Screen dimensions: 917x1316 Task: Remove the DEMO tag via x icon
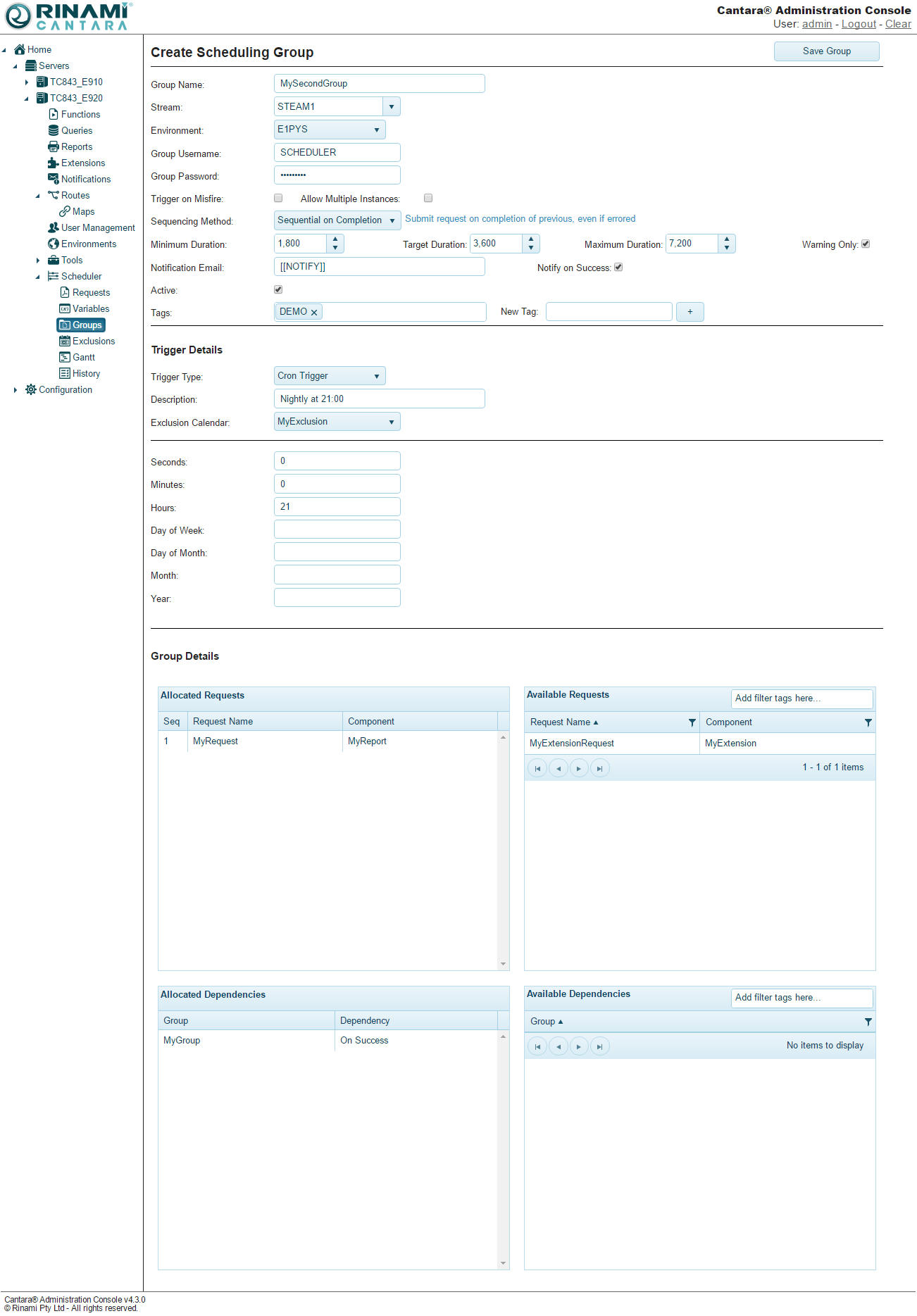click(x=314, y=313)
